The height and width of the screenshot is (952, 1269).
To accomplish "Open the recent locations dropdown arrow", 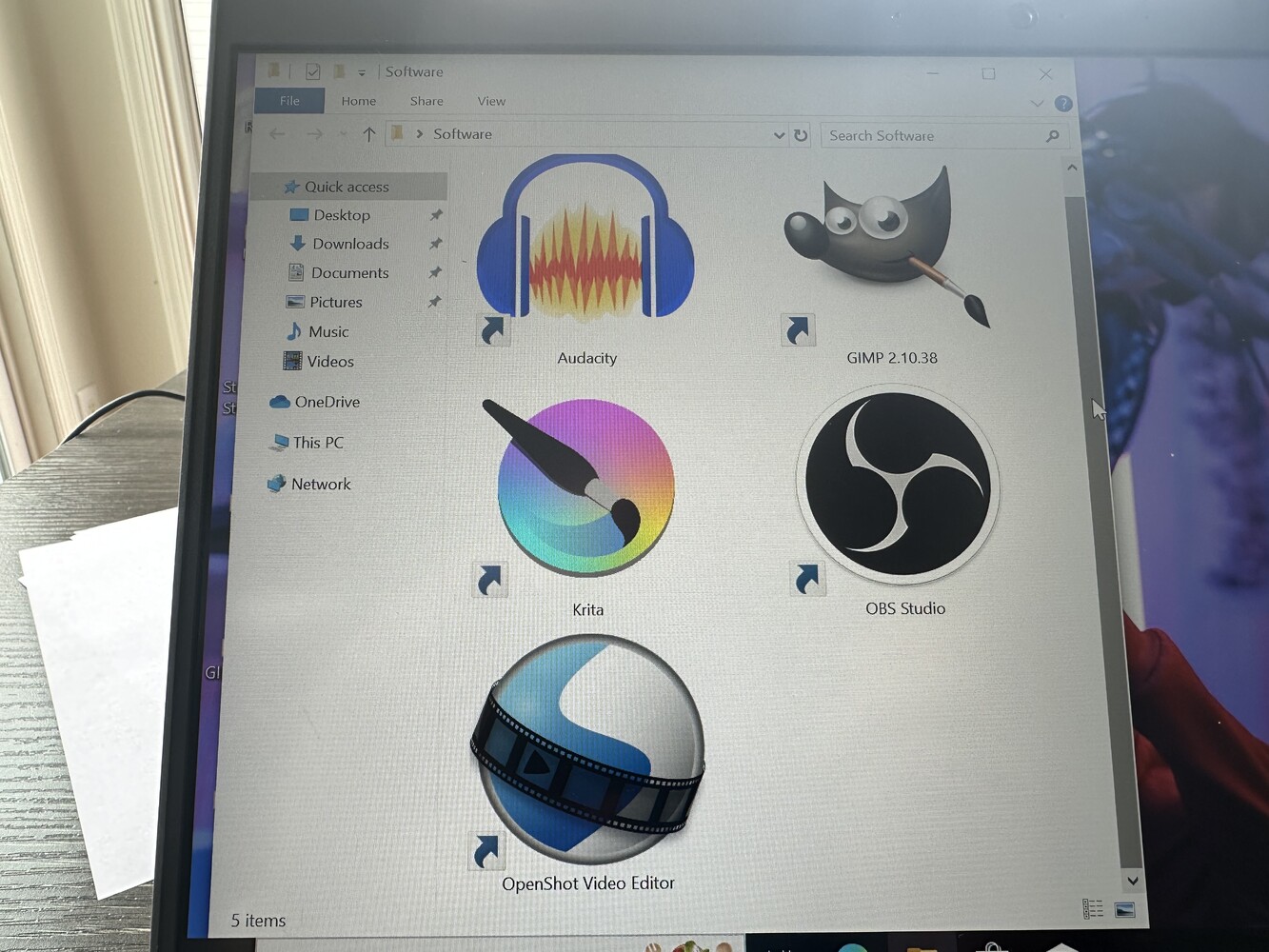I will pyautogui.click(x=343, y=134).
